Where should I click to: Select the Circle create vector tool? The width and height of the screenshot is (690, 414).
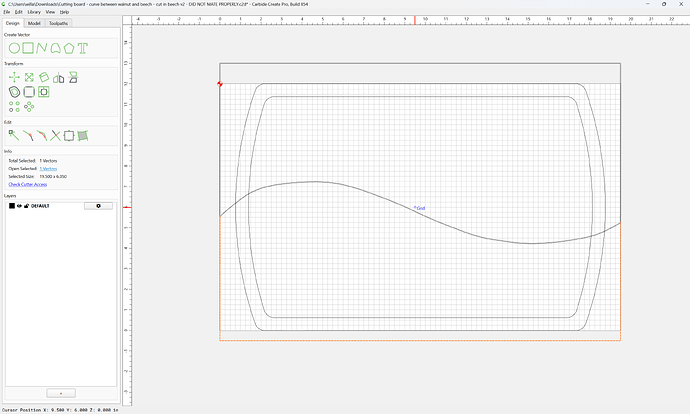click(x=14, y=48)
